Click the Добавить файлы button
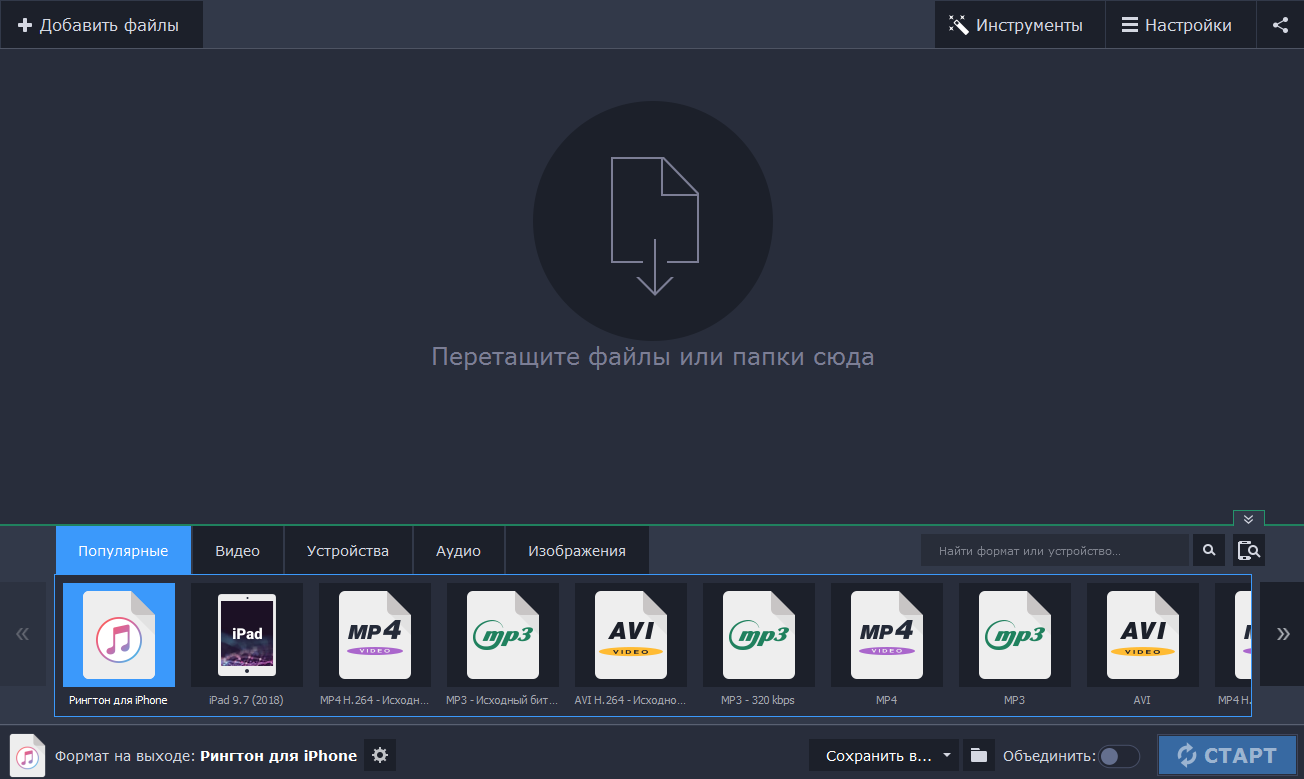 (100, 25)
